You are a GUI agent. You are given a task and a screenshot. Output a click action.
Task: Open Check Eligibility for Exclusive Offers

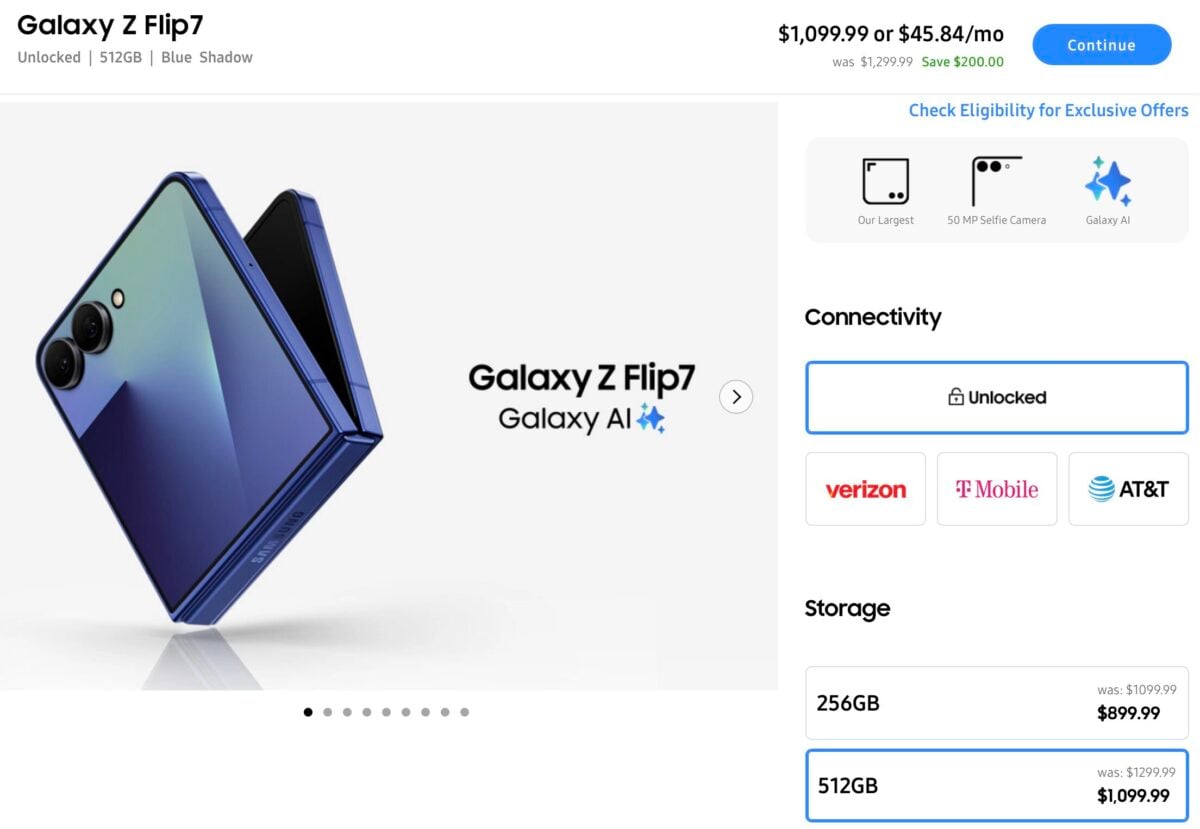tap(1048, 110)
